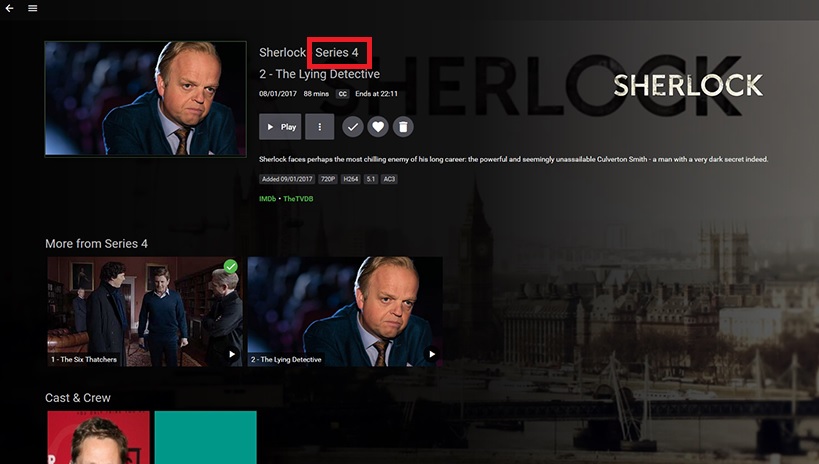Play The Lying Detective episode

pos(280,126)
